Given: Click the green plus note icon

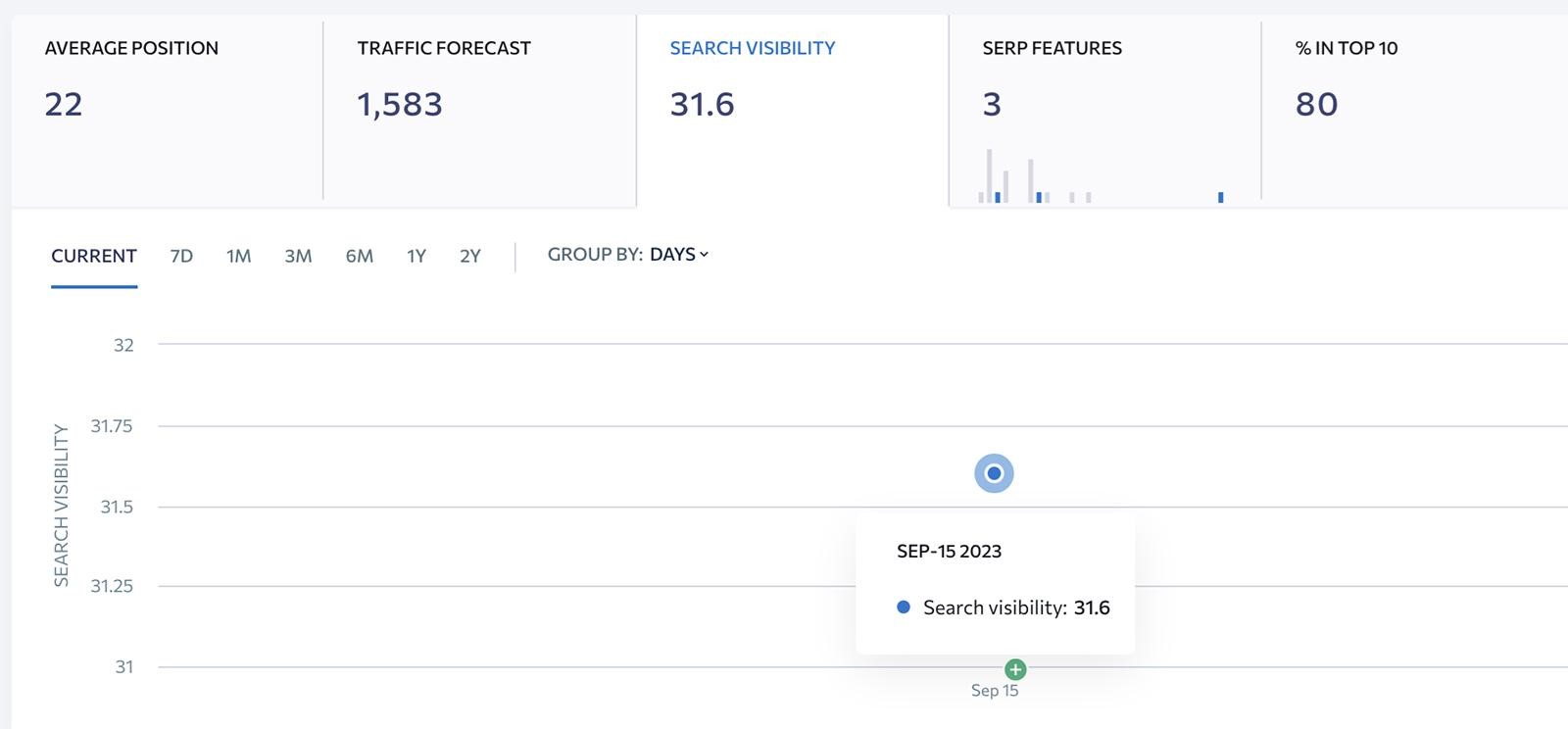Looking at the screenshot, I should click(1015, 669).
